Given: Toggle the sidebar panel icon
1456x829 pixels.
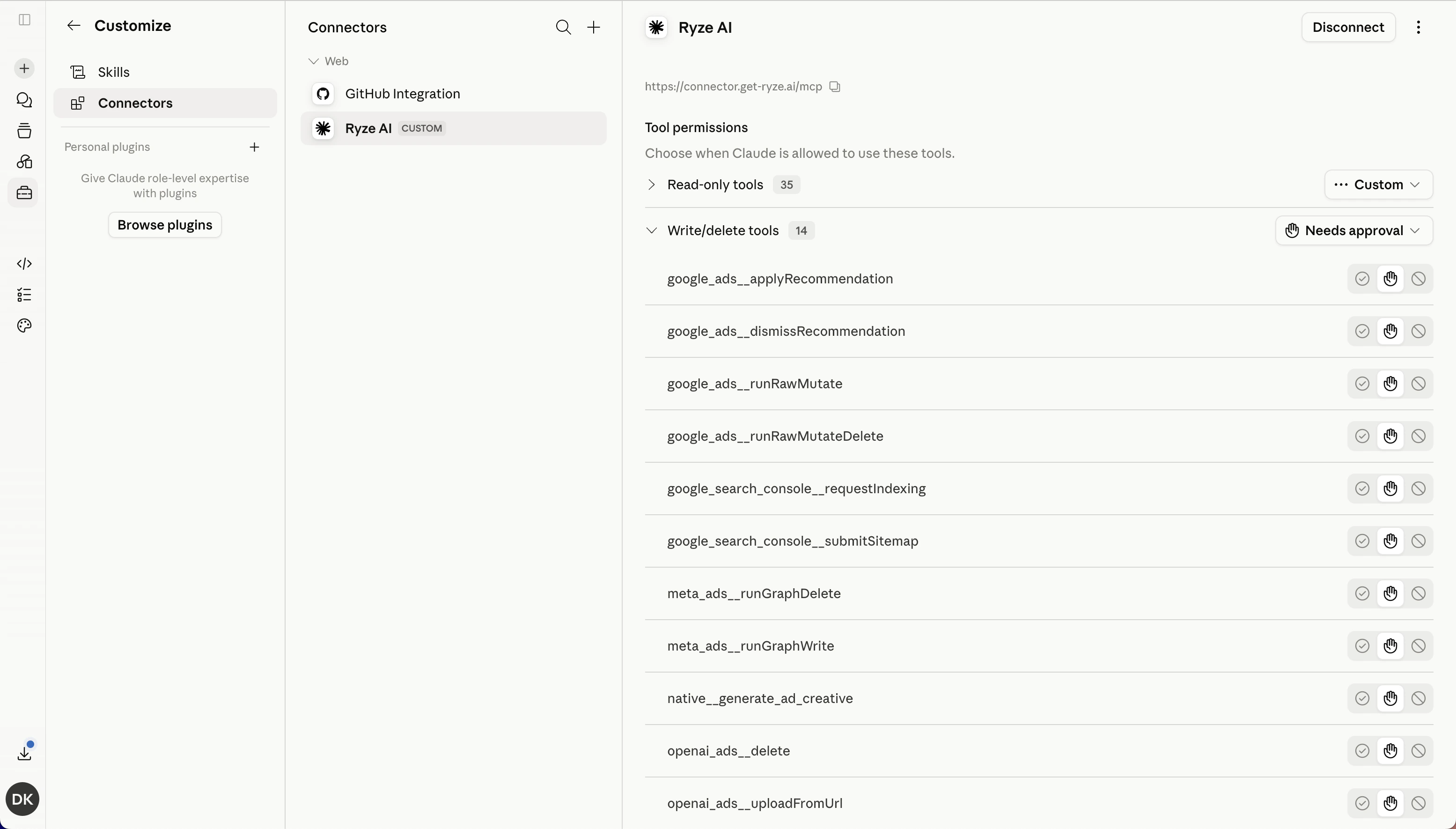Looking at the screenshot, I should point(24,20).
